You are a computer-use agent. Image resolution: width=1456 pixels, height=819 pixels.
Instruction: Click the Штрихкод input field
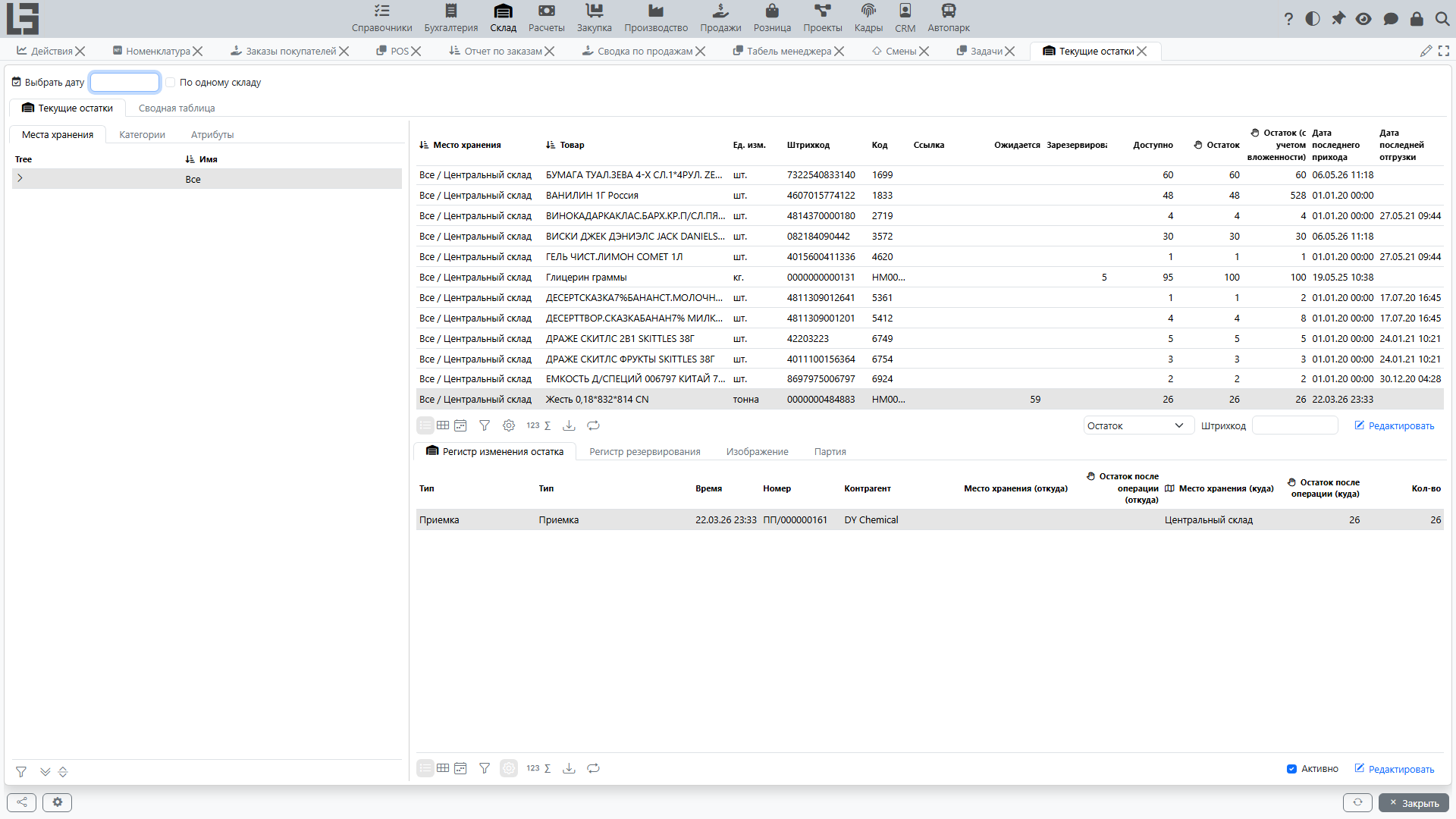tap(1295, 425)
